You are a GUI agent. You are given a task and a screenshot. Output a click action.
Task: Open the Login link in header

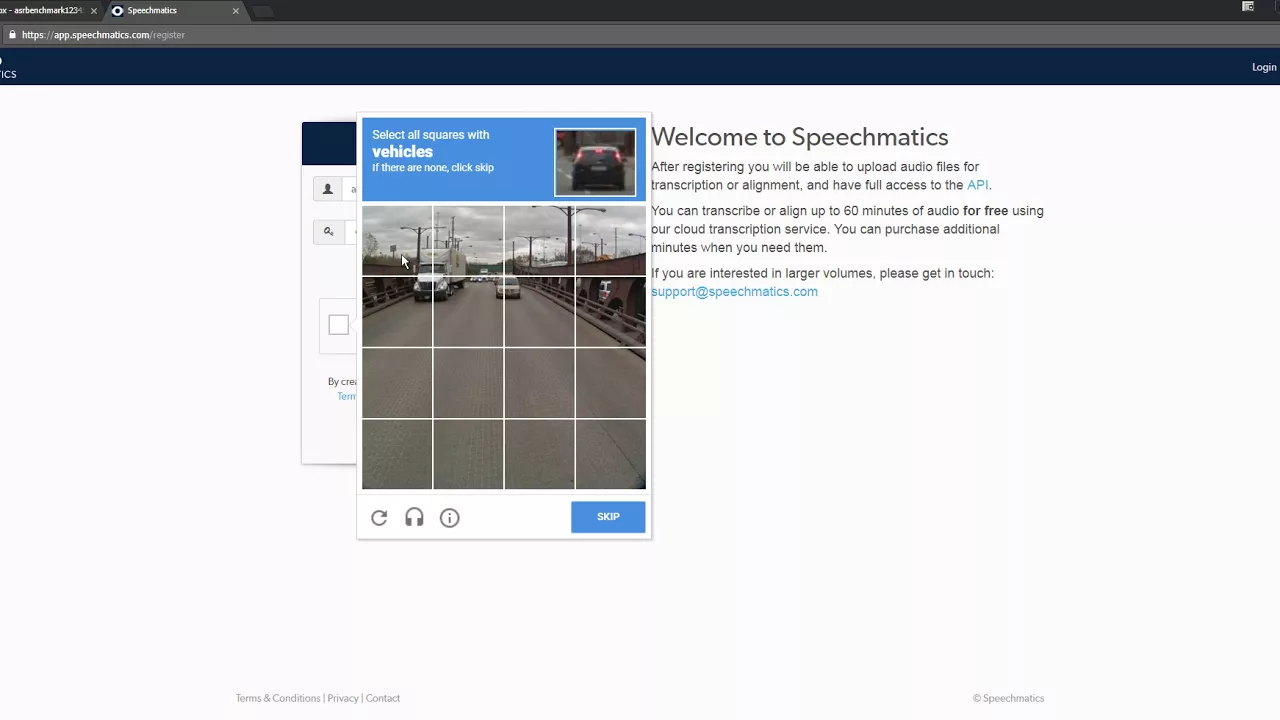point(1264,67)
